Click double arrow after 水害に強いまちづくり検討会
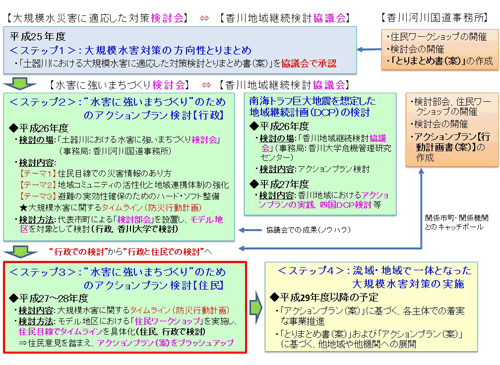This screenshot has width=500, height=365. (206, 85)
